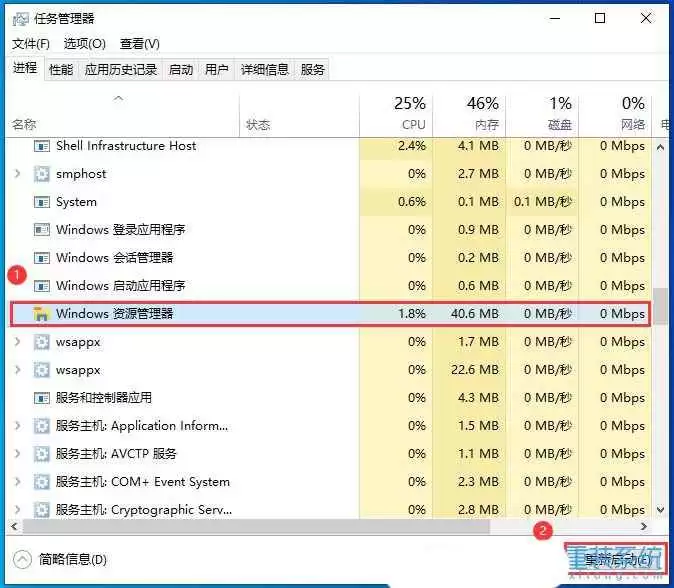Click the horizontal scrollbar right arrow
This screenshot has height=588, width=674.
(643, 527)
